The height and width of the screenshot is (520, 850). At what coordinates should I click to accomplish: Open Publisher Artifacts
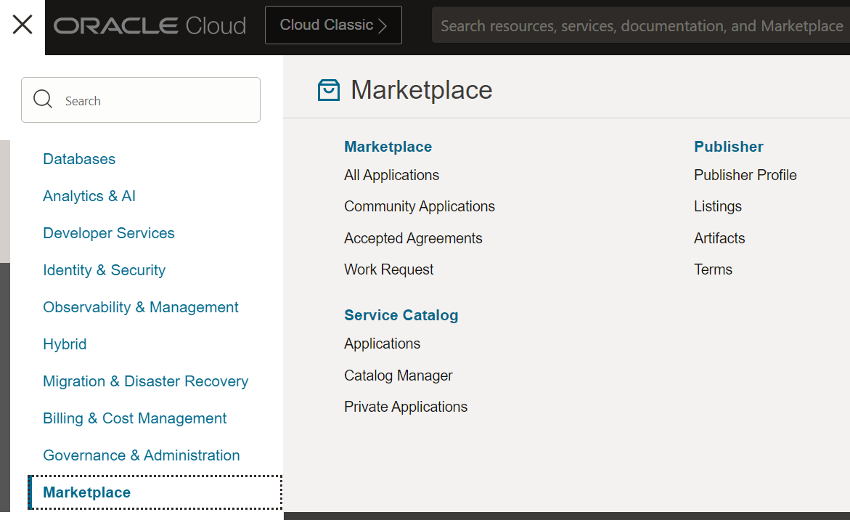(x=719, y=238)
